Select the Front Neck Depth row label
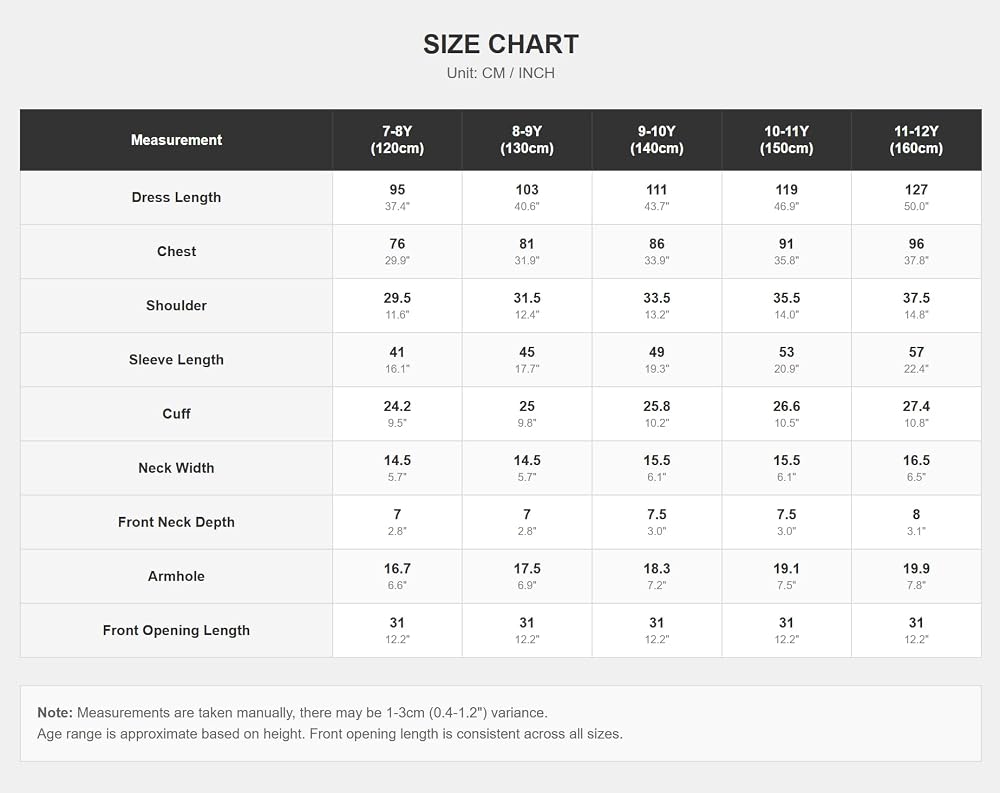 coord(177,522)
